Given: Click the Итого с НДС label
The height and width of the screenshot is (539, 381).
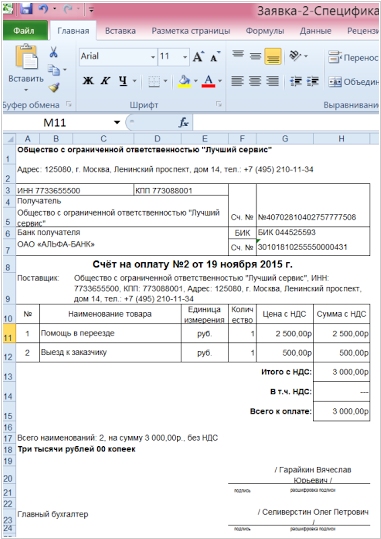Looking at the screenshot, I should [x=286, y=372].
